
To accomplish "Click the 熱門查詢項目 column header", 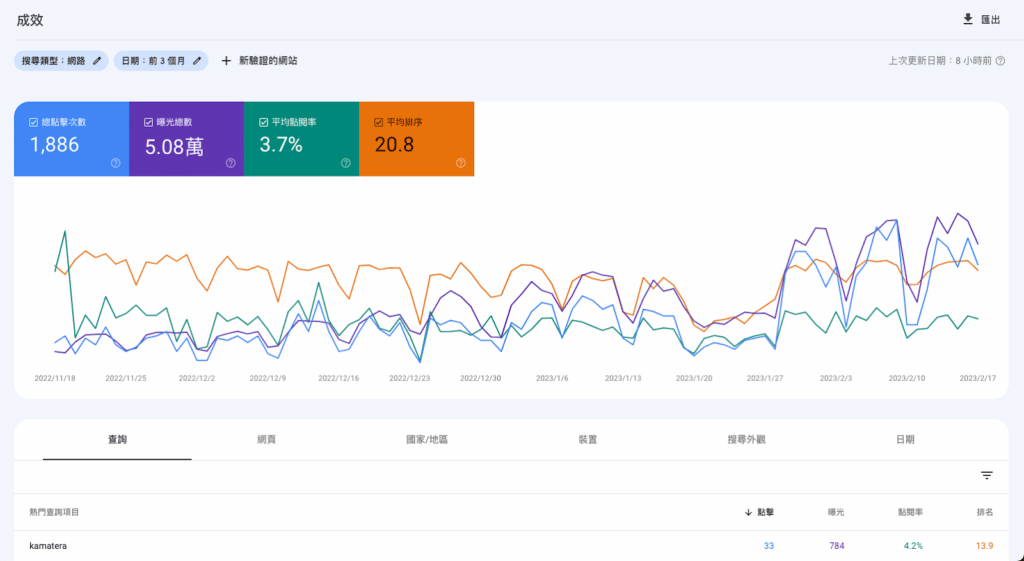I will point(54,513).
